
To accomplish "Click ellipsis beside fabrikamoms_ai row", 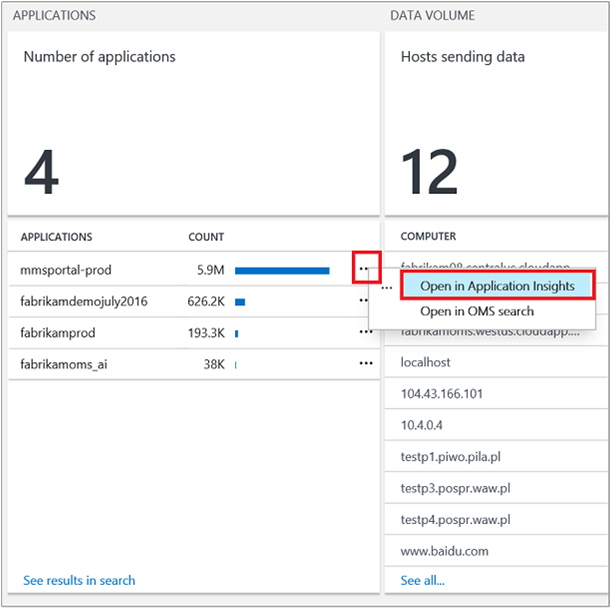I will [x=366, y=364].
